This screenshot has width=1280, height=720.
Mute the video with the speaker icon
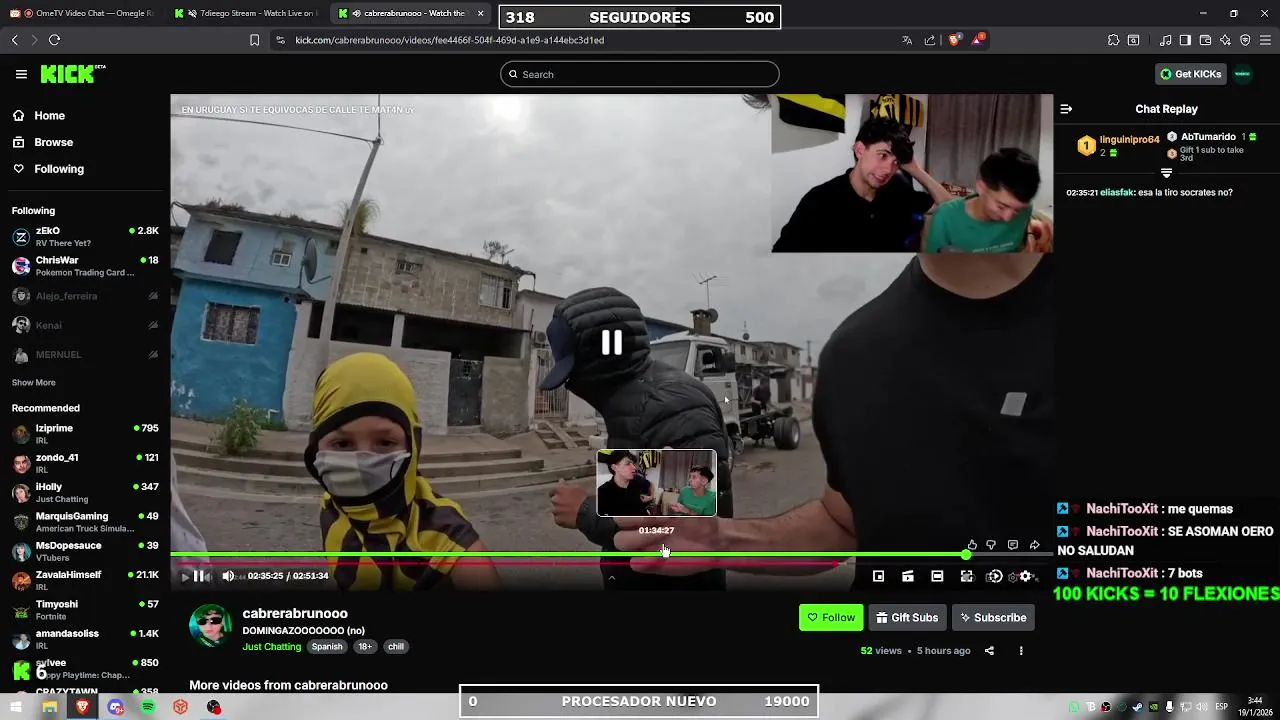tap(228, 576)
